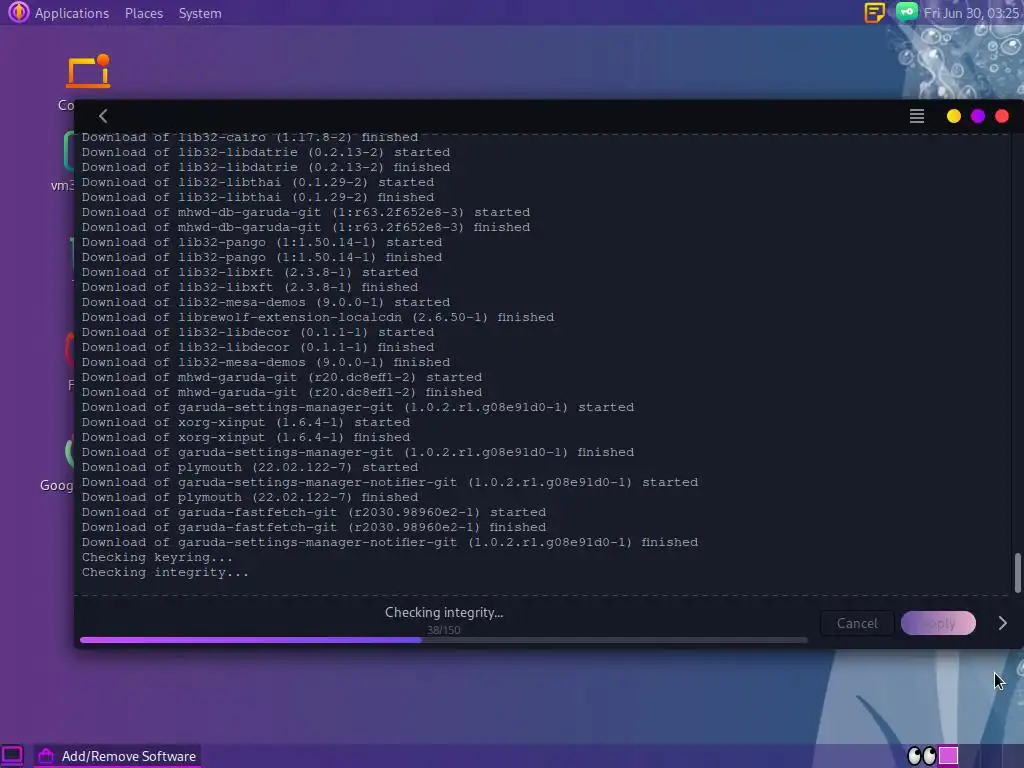Click the librewolf-extension-localcdn finished line
Image resolution: width=1024 pixels, height=768 pixels.
(318, 317)
